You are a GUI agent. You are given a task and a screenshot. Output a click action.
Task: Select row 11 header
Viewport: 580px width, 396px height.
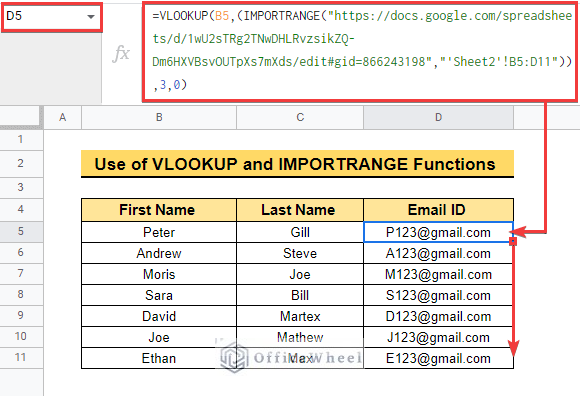[x=21, y=358]
